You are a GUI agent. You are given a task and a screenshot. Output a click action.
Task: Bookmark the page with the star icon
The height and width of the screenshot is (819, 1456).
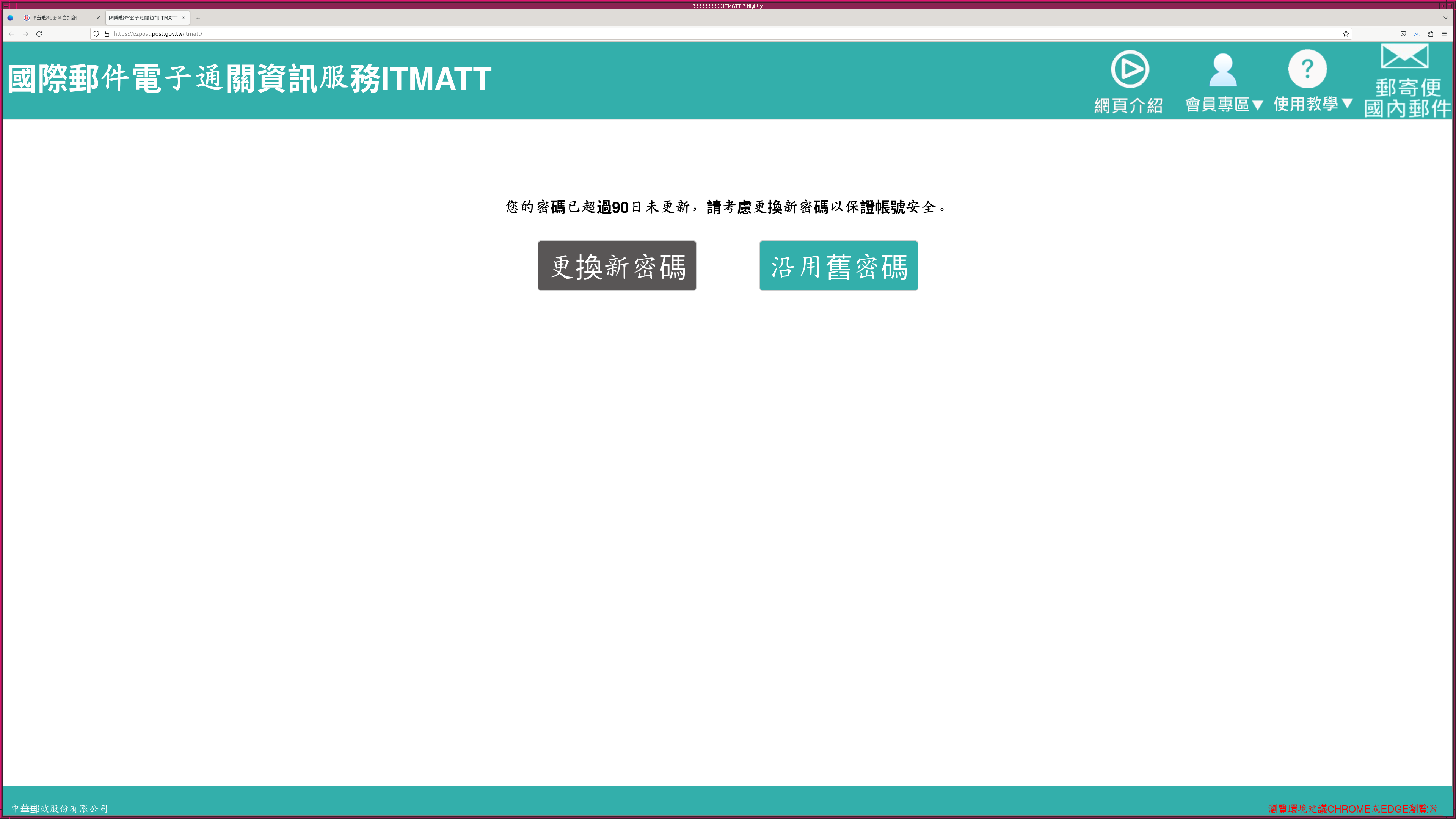[x=1346, y=34]
